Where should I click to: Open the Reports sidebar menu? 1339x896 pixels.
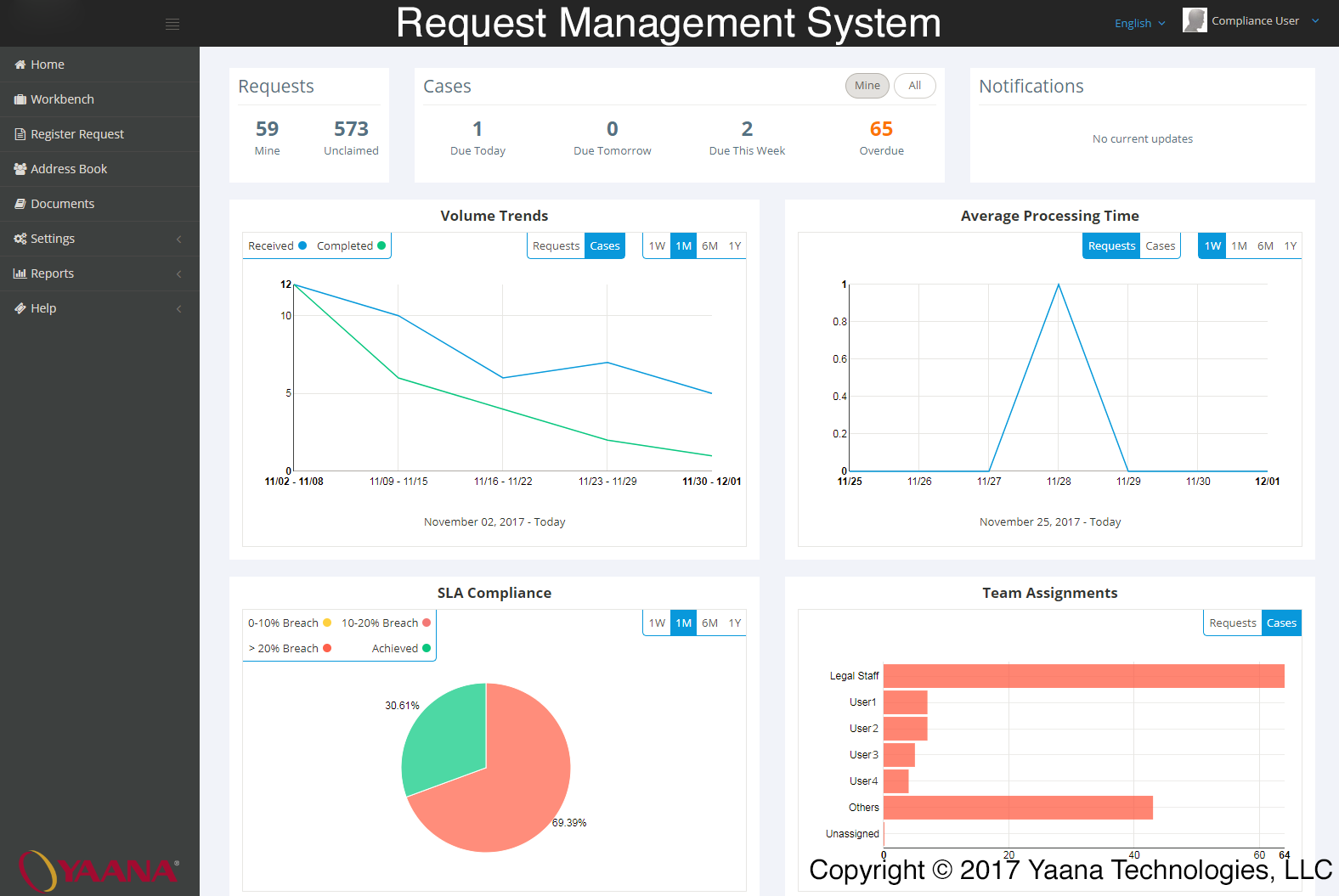tap(99, 273)
